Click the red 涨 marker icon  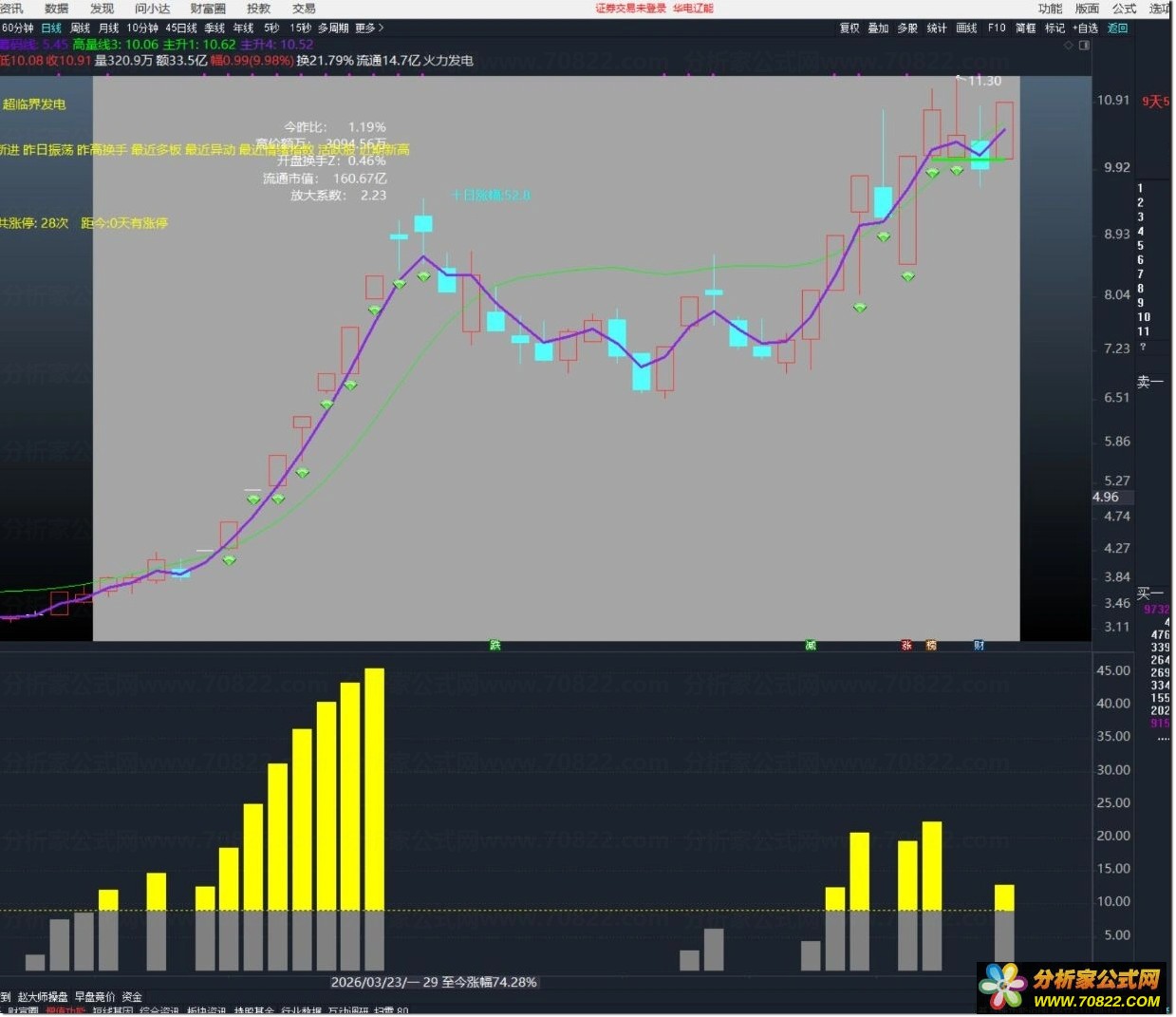[x=906, y=646]
